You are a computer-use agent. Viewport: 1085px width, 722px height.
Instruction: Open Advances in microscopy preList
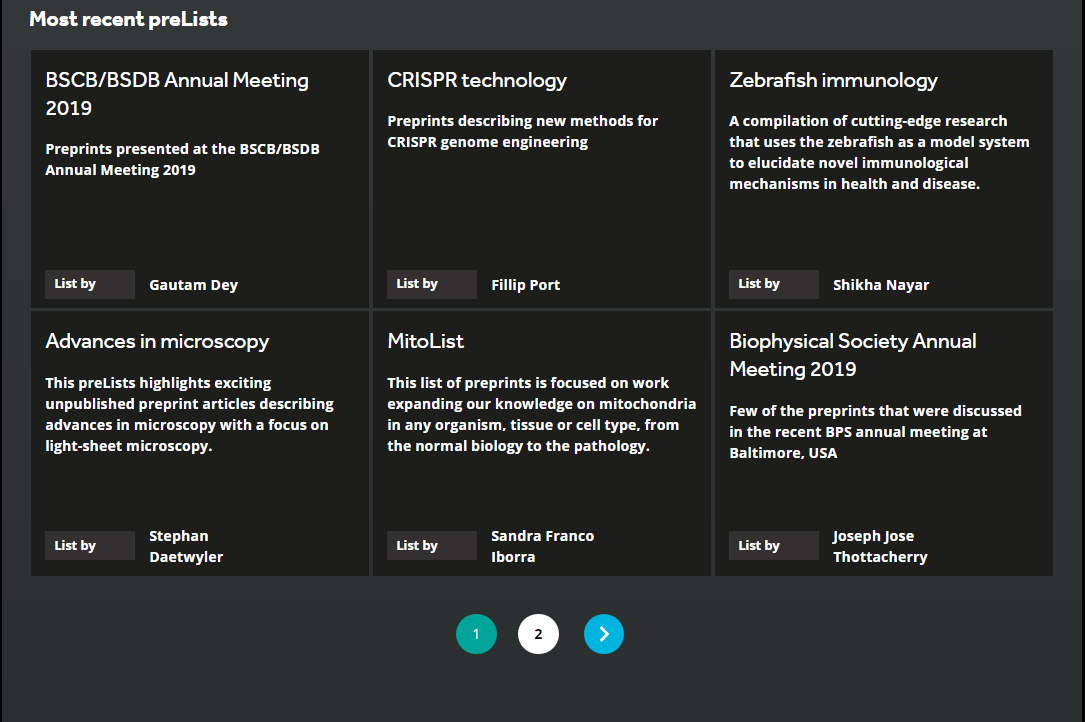pos(157,341)
